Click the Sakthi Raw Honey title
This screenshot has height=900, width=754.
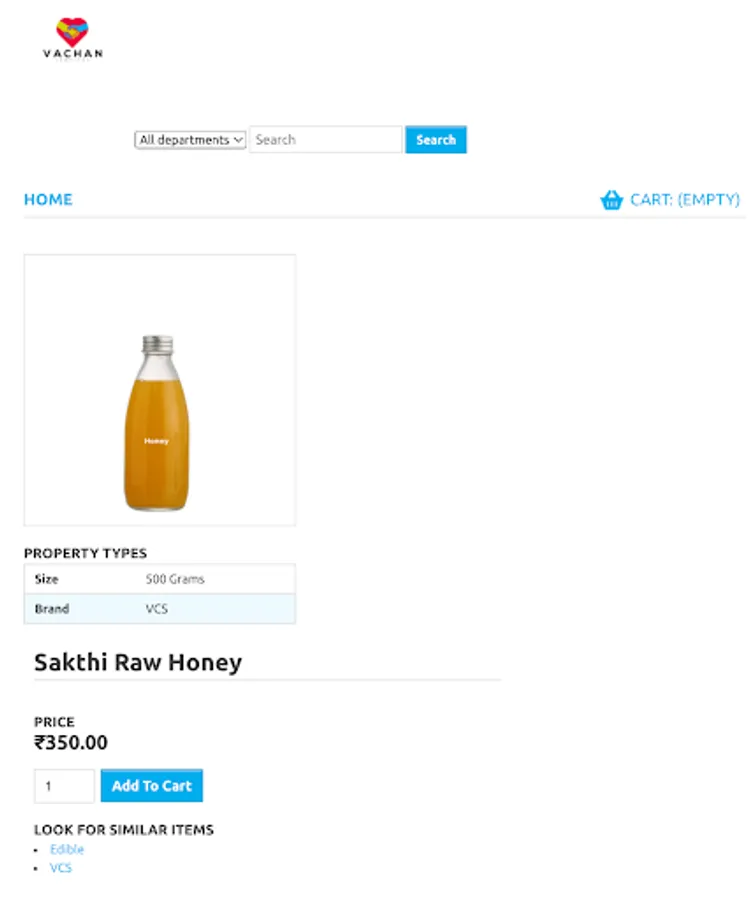138,662
